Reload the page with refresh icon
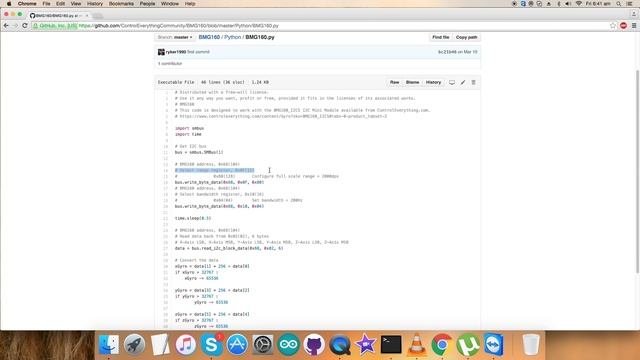640x360 pixels. [25, 26]
